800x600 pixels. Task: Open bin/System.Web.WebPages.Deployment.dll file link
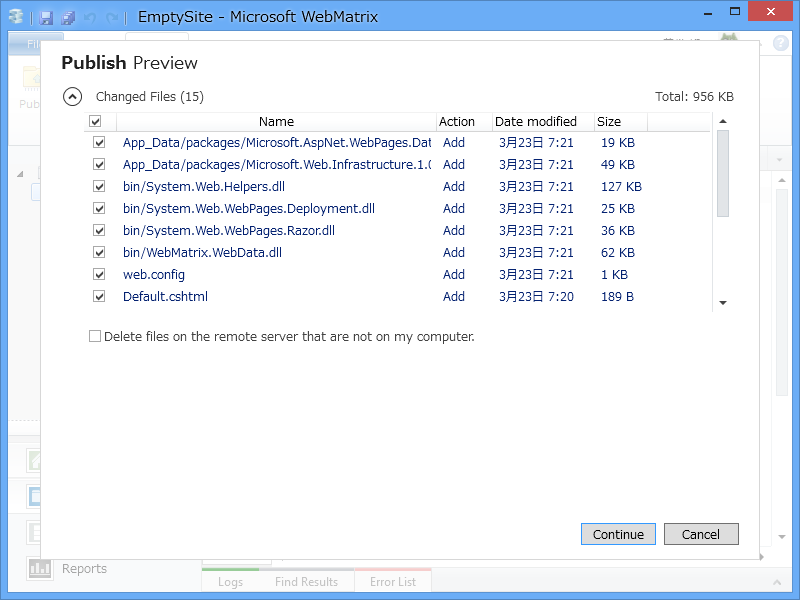[x=248, y=209]
